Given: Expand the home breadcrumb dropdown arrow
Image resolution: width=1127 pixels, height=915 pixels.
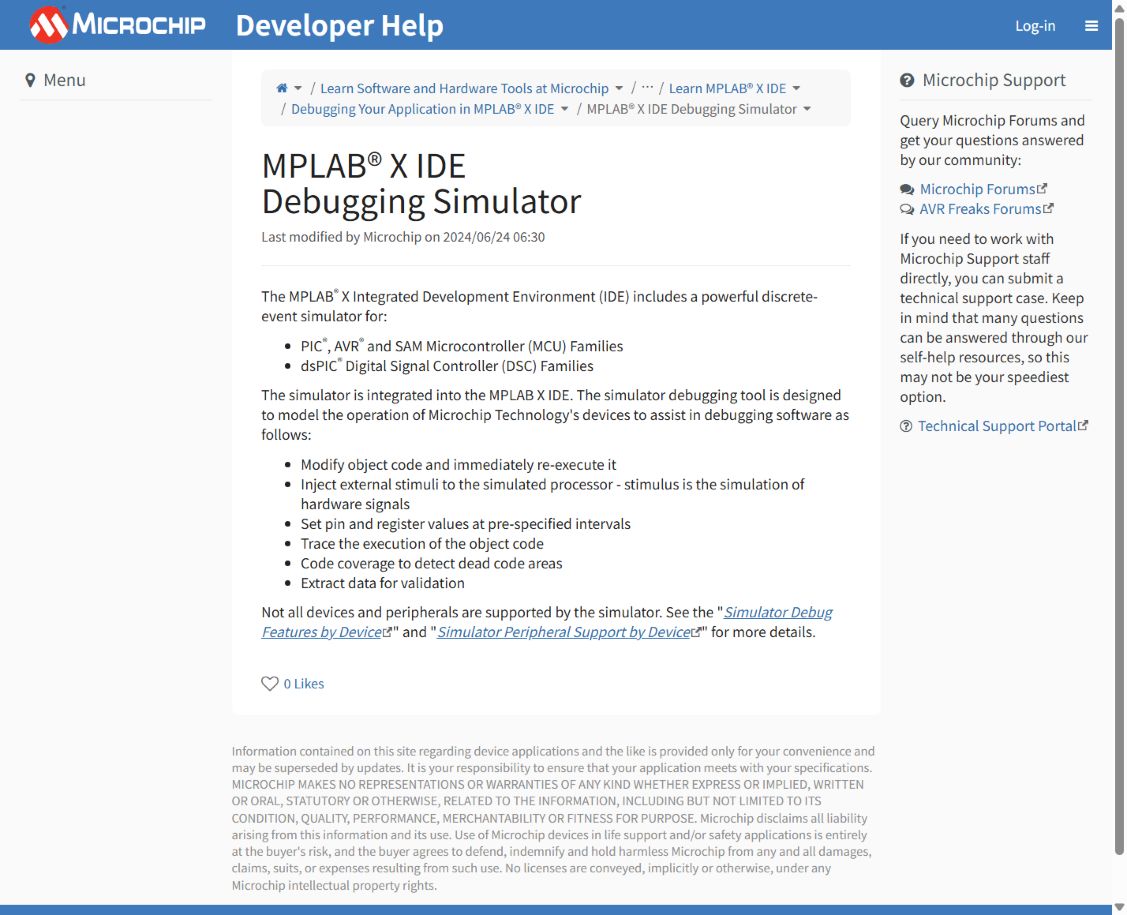Looking at the screenshot, I should point(298,88).
